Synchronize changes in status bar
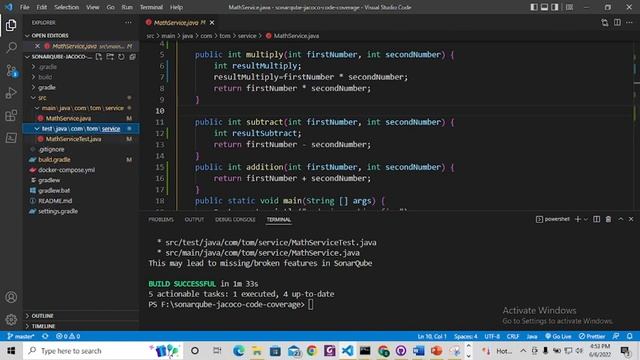640x360 pixels. [45, 336]
